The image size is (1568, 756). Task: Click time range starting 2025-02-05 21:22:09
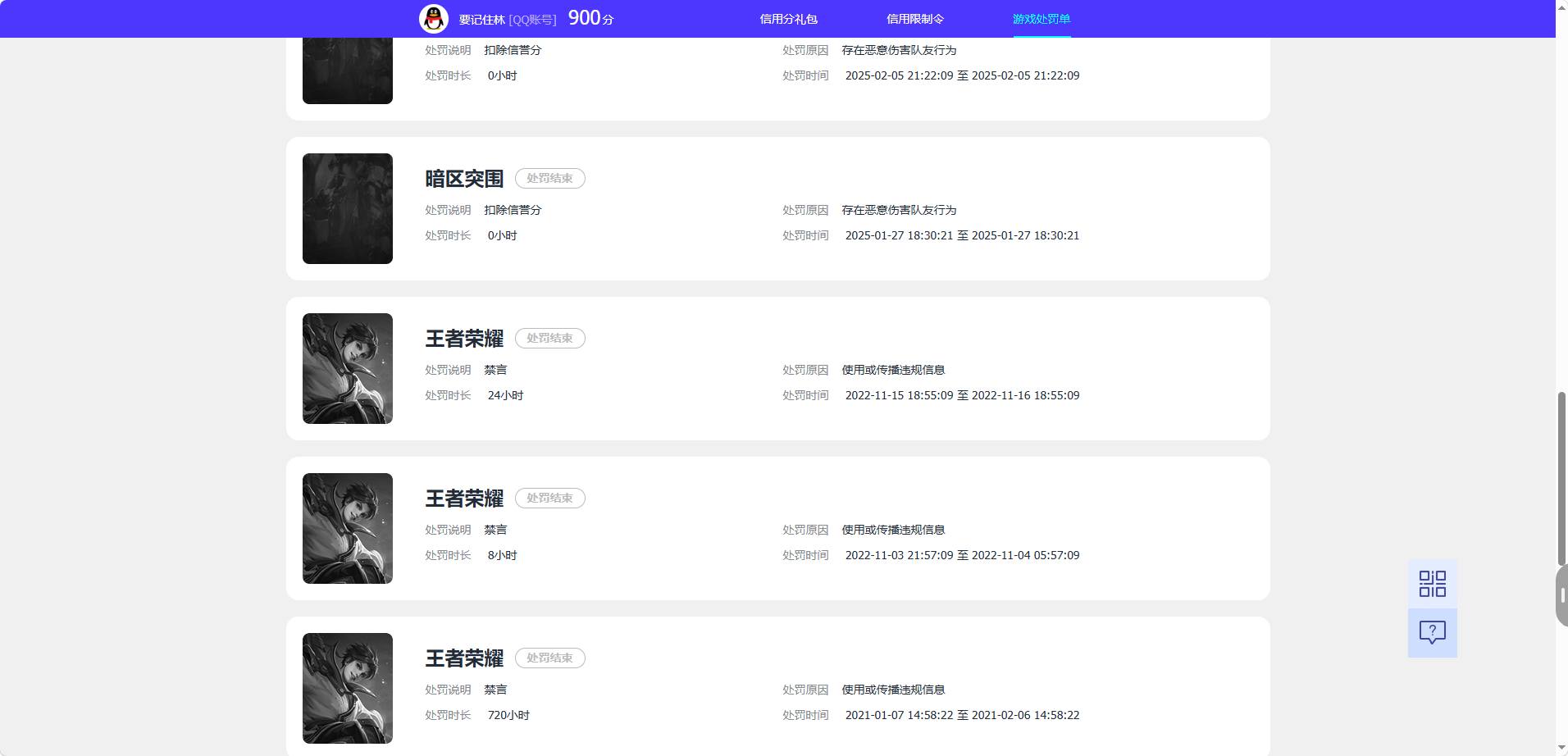(962, 75)
